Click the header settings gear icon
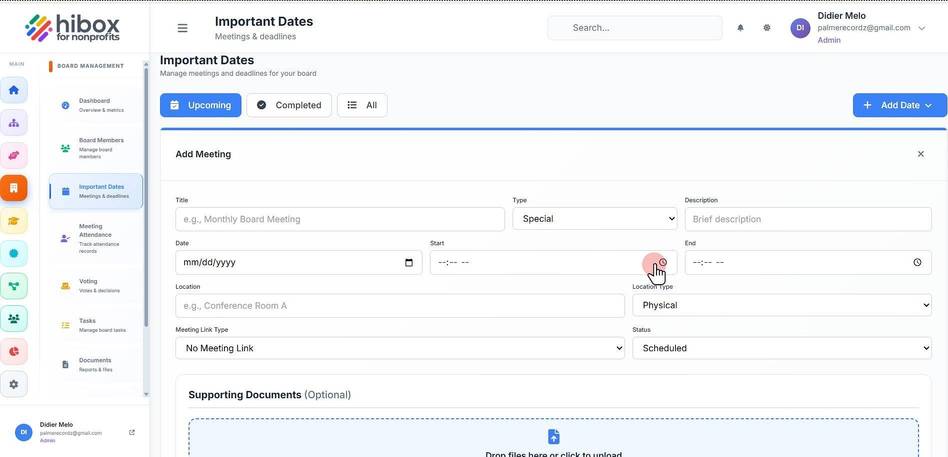The image size is (948, 457). 767,28
